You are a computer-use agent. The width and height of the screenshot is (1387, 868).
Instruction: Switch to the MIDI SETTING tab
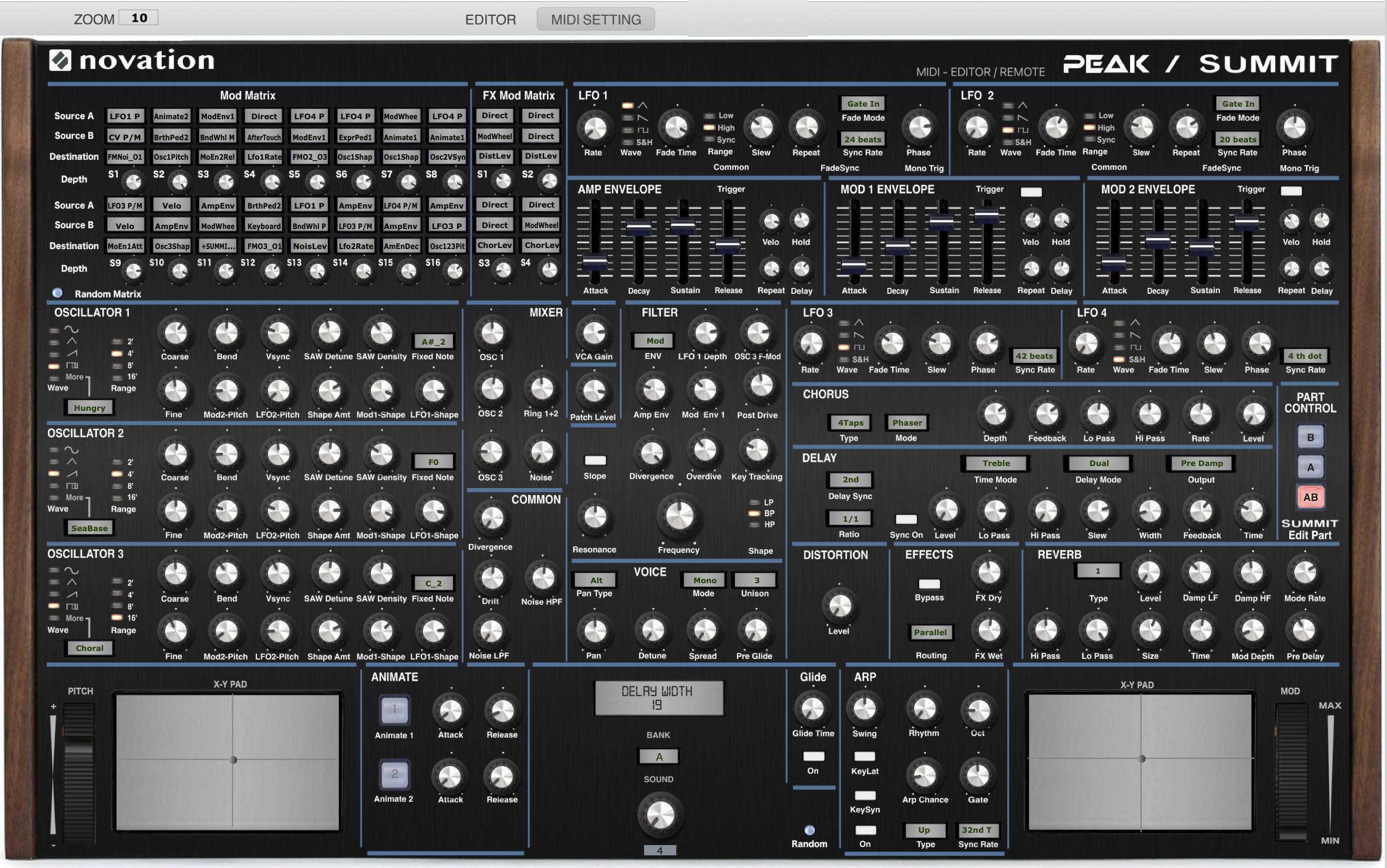596,19
